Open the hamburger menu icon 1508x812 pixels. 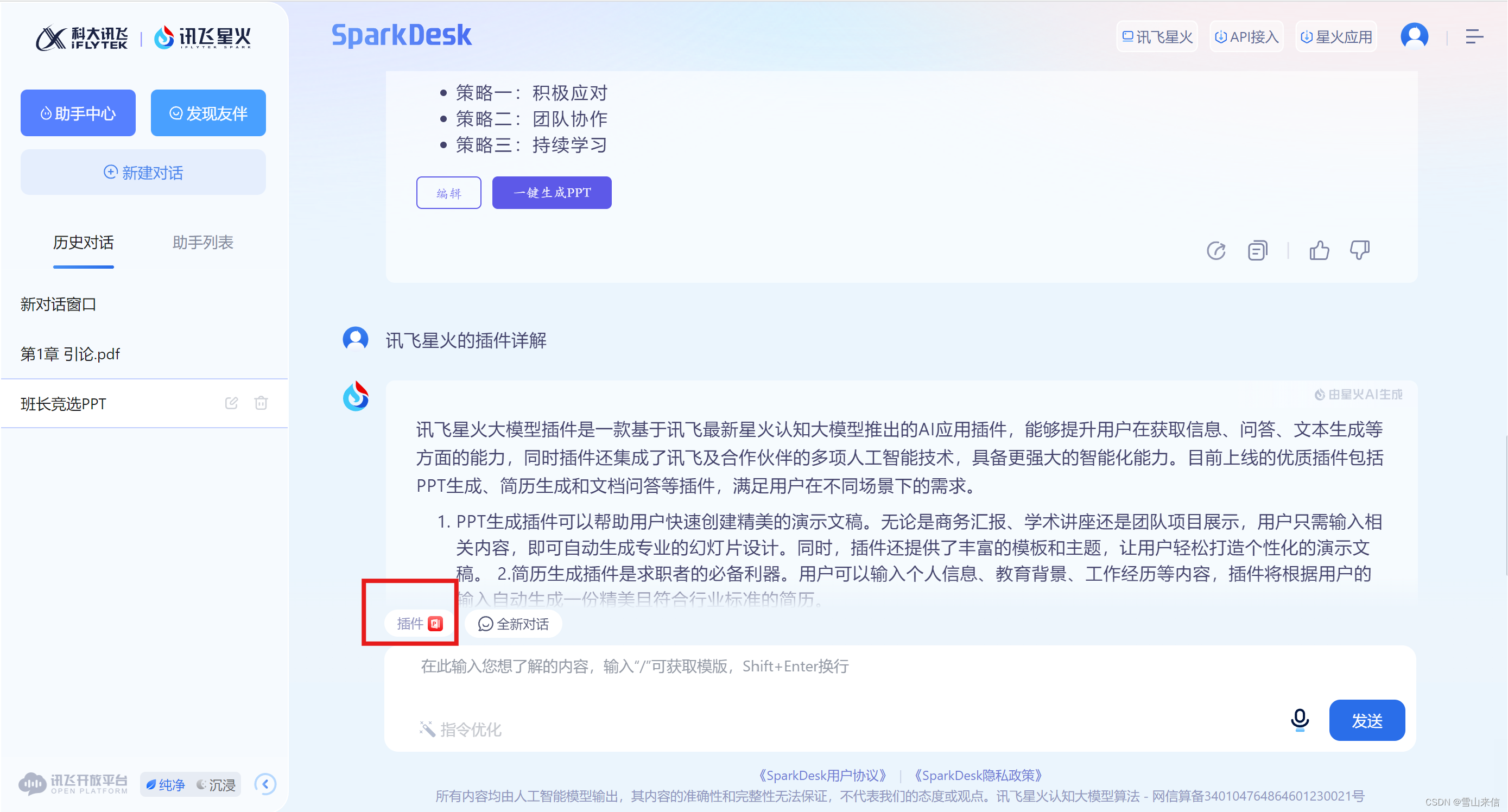click(1475, 37)
